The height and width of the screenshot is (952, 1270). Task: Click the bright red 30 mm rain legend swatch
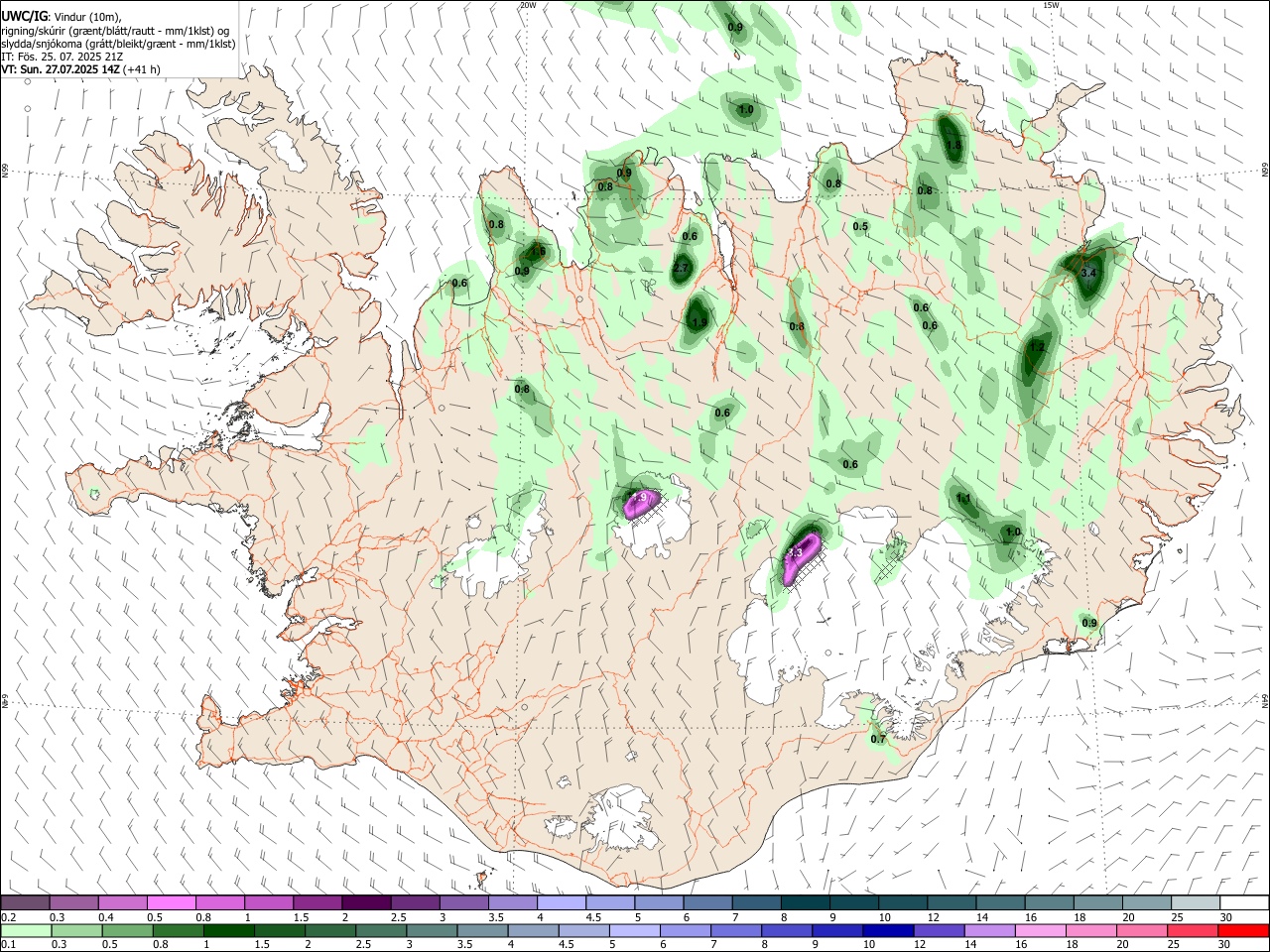(1243, 930)
